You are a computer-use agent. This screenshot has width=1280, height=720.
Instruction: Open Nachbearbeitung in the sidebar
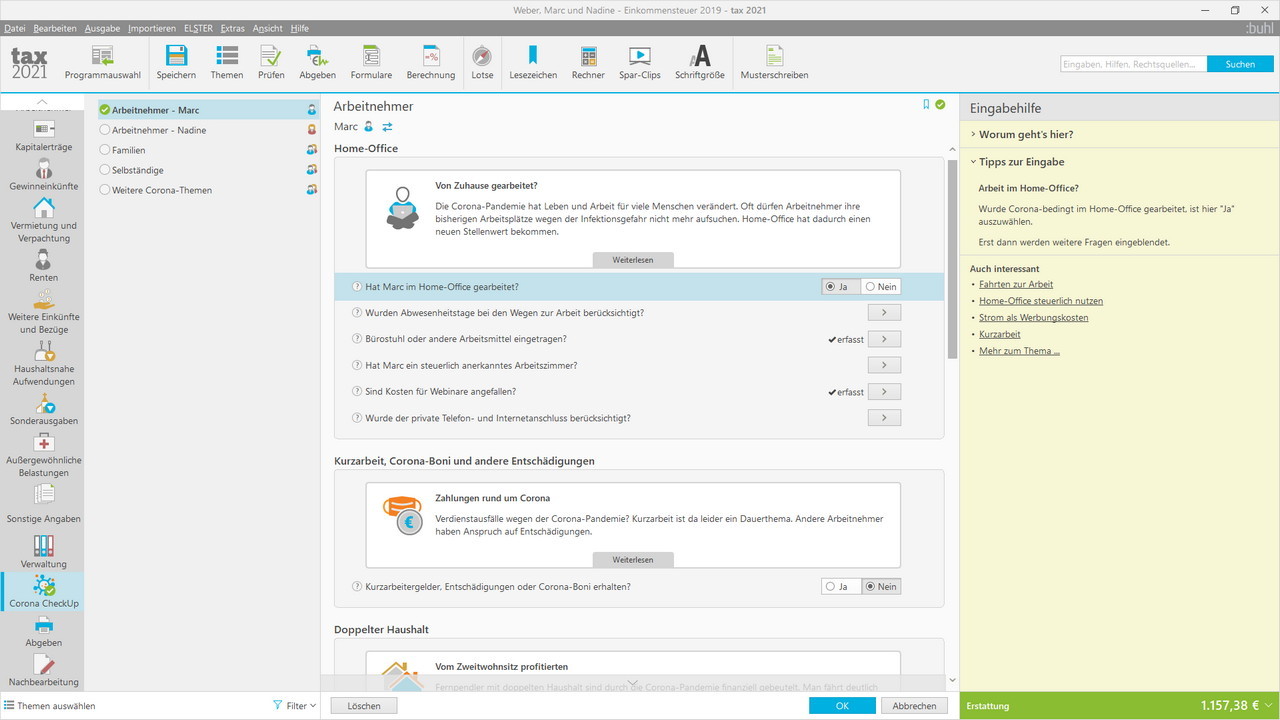(44, 670)
